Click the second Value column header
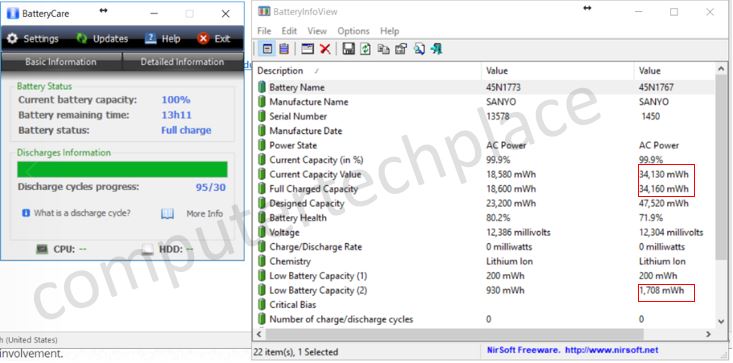Image resolution: width=733 pixels, height=363 pixels. coord(676,71)
